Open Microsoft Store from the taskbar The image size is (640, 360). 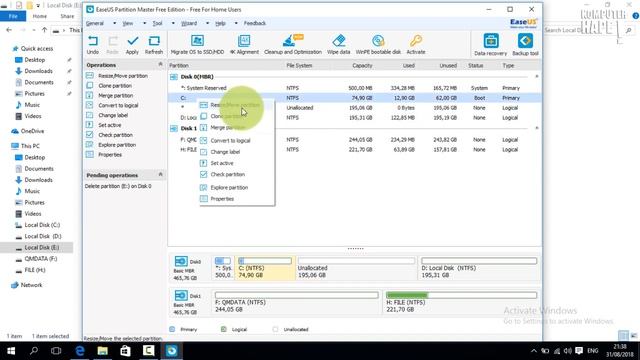[125, 351]
